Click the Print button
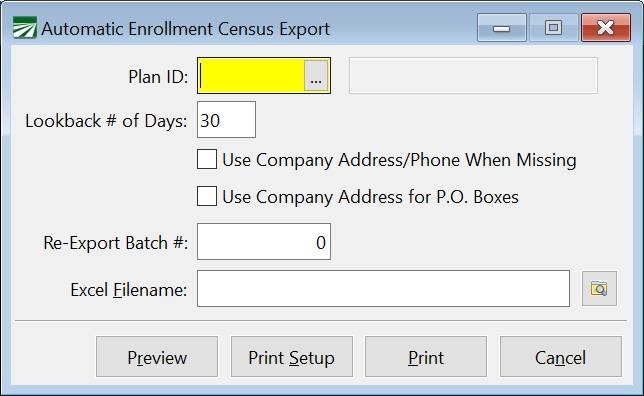 click(x=426, y=357)
